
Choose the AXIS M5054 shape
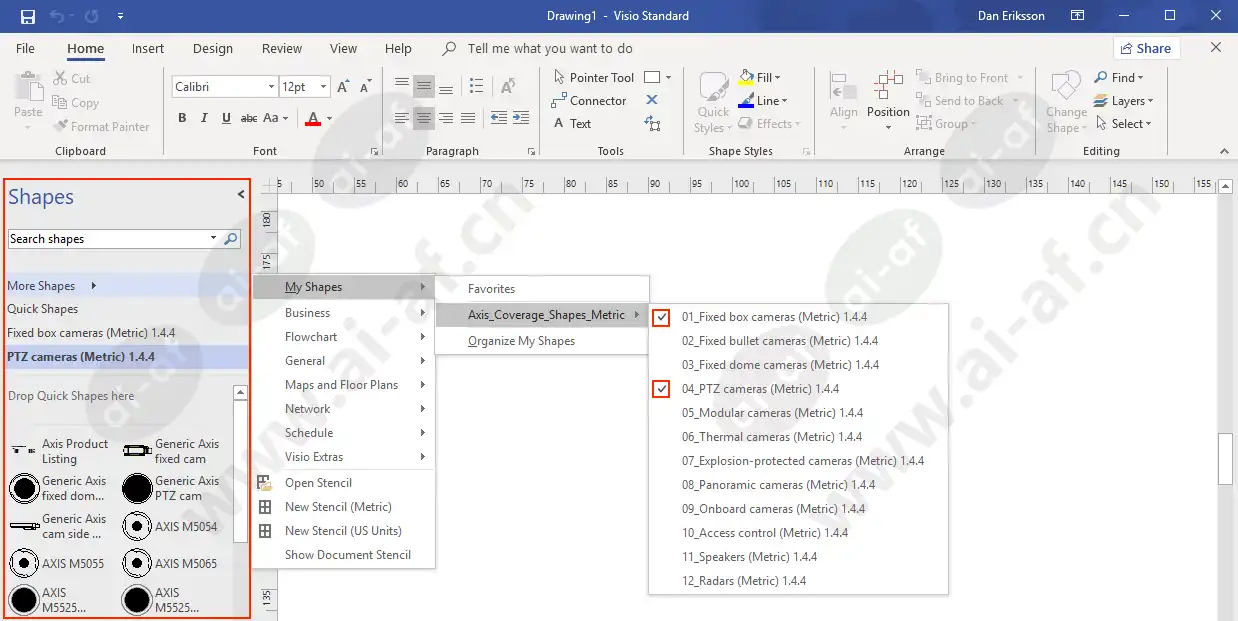click(171, 526)
